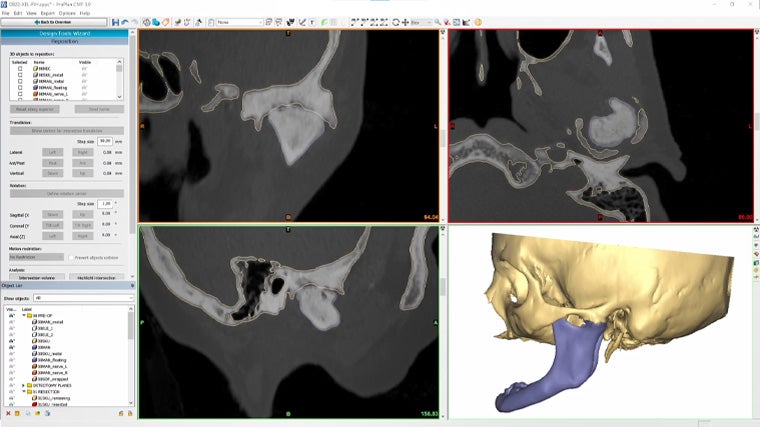Image resolution: width=760 pixels, height=427 pixels.
Task: Click the Intersection volume button
Action: coord(37,278)
